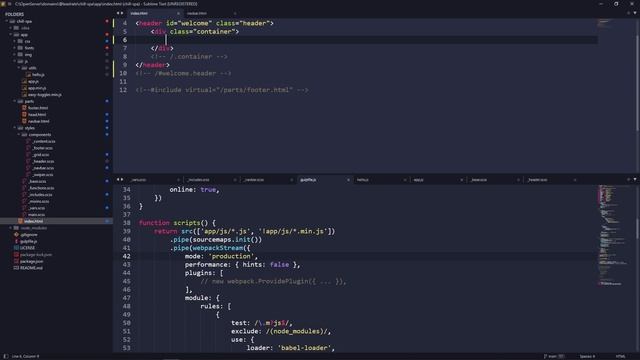This screenshot has height=360, width=640.
Task: Click the easy-toggler.min.js file icon
Action: pos(24,94)
